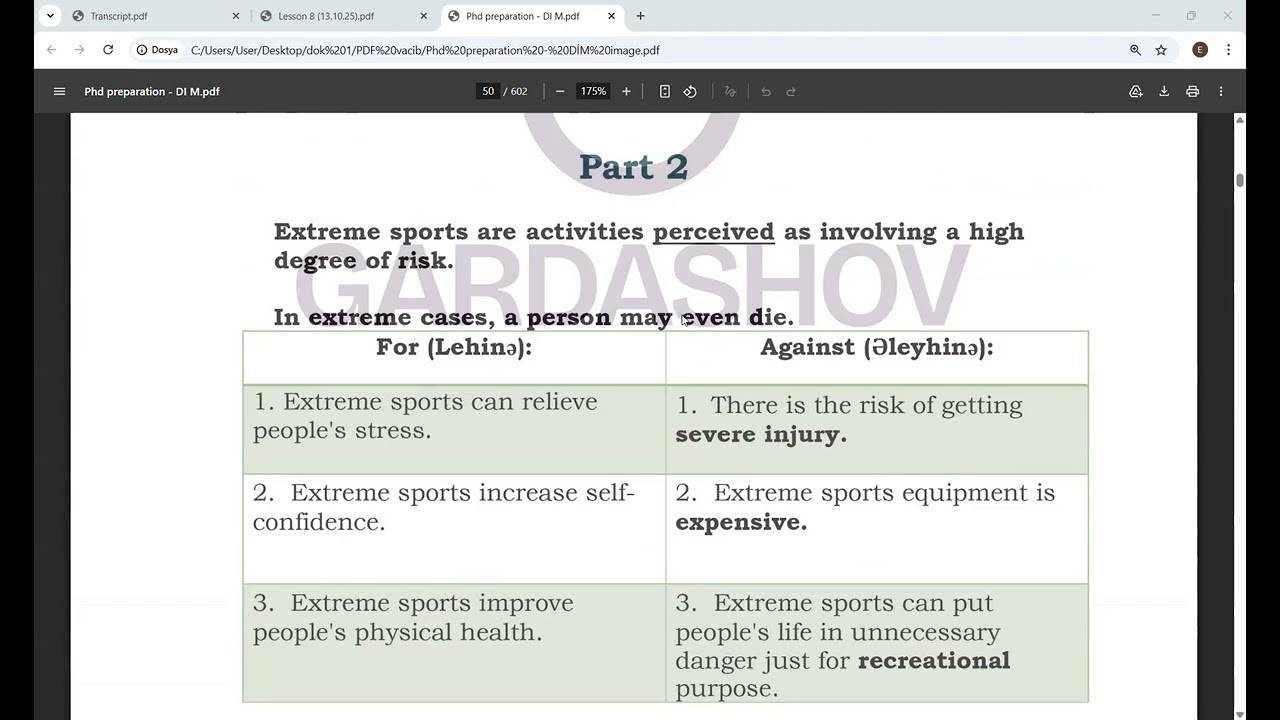Open the user profile avatar

point(1200,50)
